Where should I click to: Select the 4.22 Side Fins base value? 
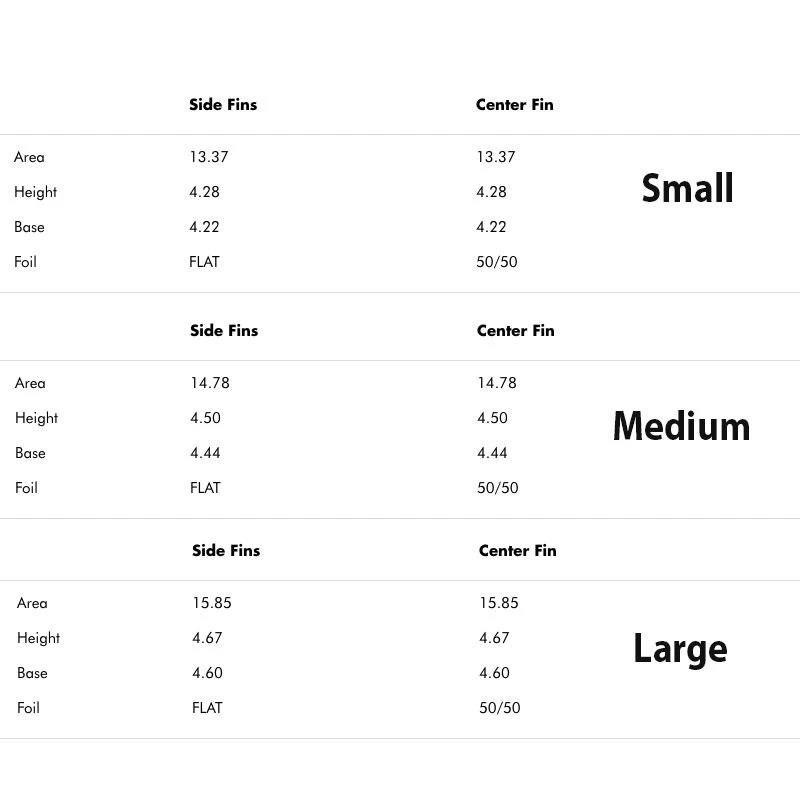tap(204, 227)
